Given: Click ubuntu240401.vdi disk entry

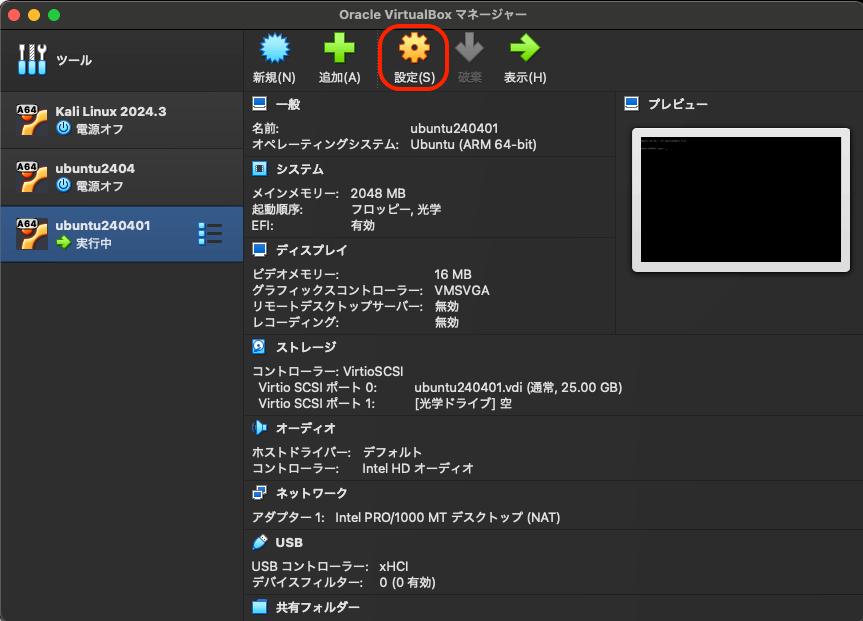Looking at the screenshot, I should [518, 387].
